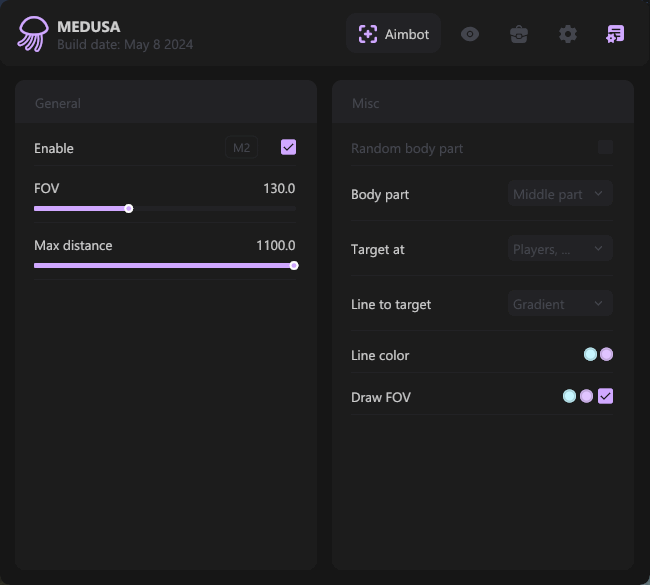Click the Medusa jellyfish logo

click(x=32, y=34)
